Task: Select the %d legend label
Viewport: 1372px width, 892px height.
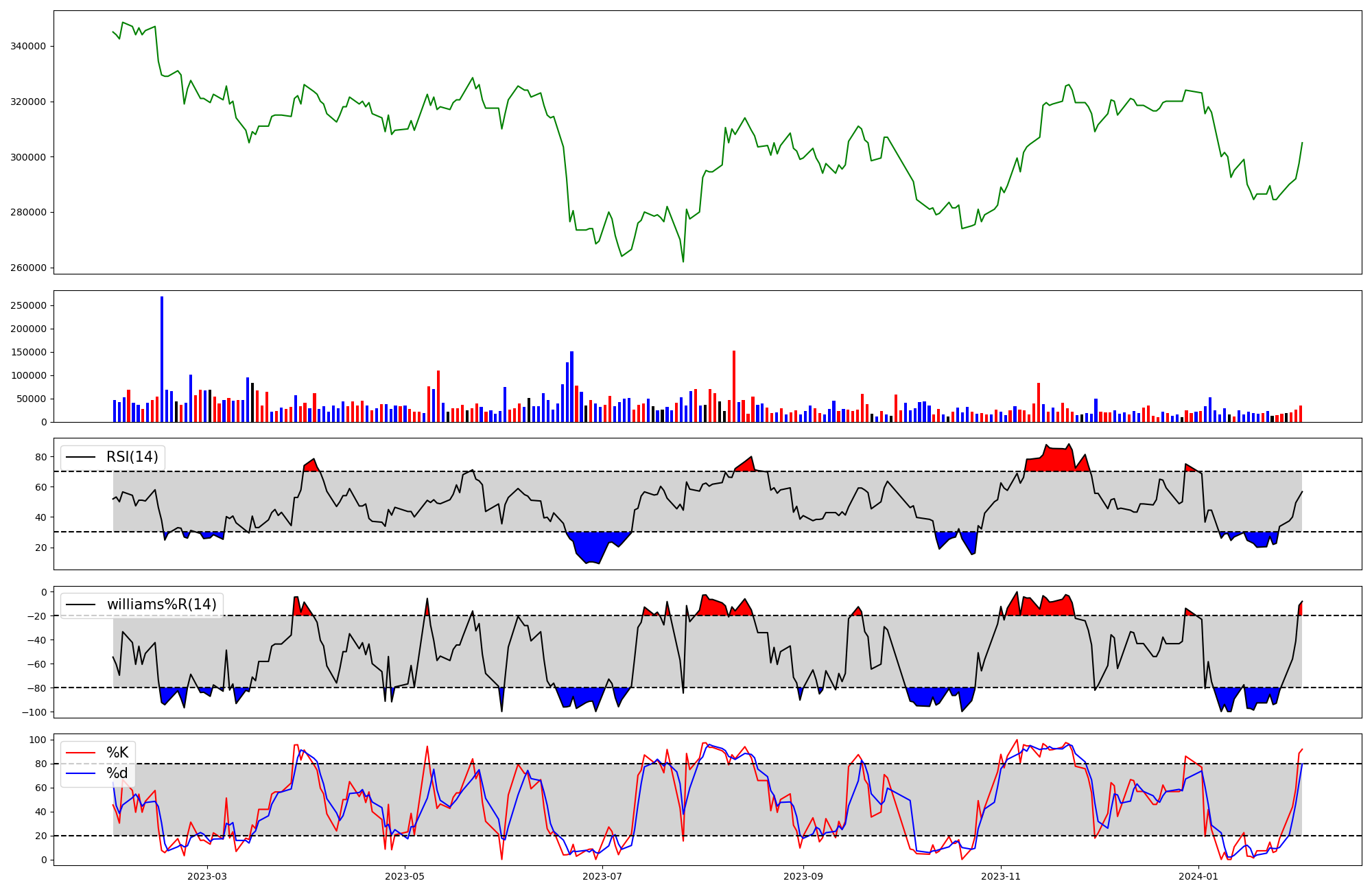Action: 117,774
